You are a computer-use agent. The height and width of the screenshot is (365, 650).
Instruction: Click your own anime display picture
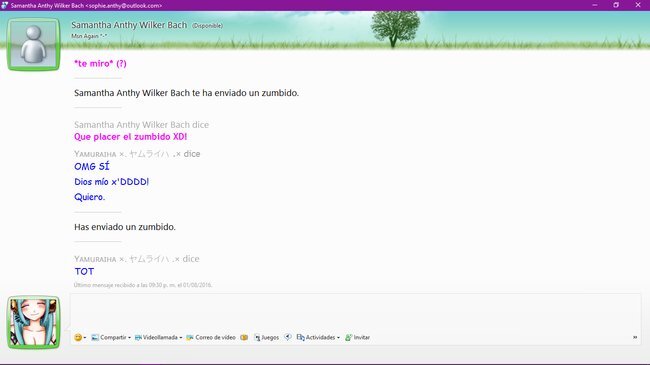34,322
